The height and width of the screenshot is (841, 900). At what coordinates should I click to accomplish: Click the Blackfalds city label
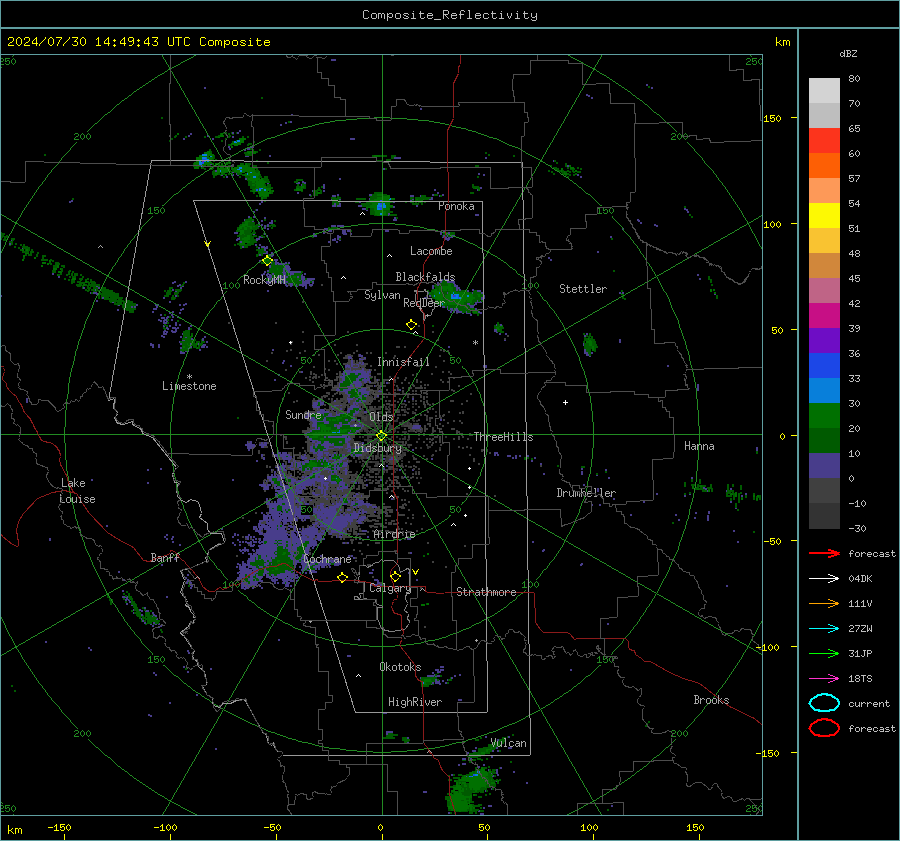pyautogui.click(x=425, y=277)
